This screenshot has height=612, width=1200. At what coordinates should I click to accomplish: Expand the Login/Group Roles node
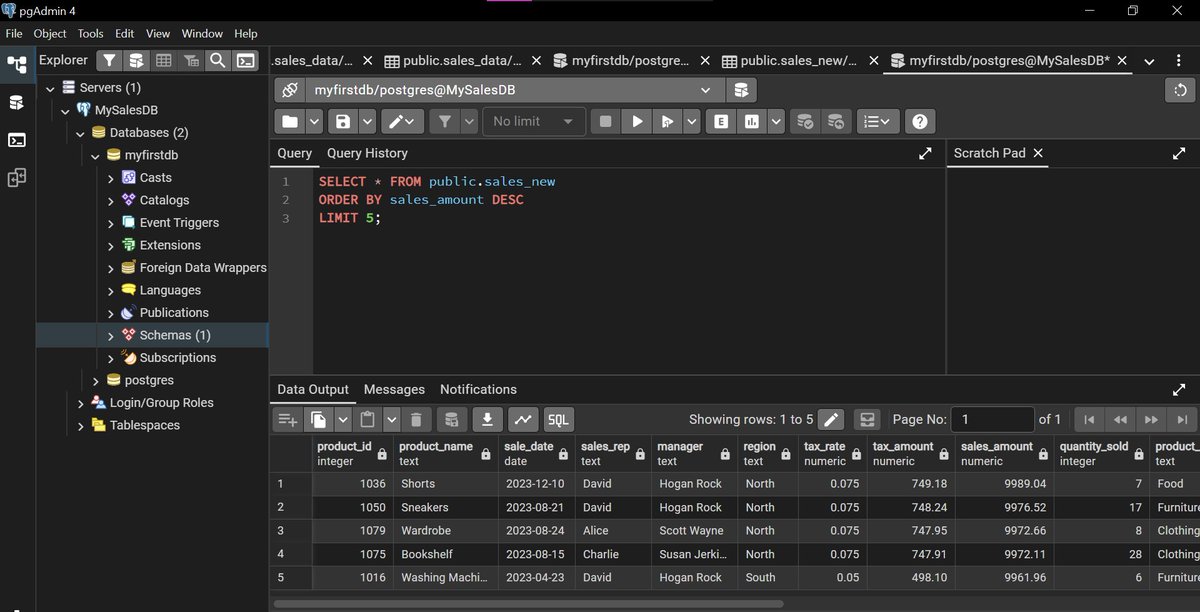(81, 403)
